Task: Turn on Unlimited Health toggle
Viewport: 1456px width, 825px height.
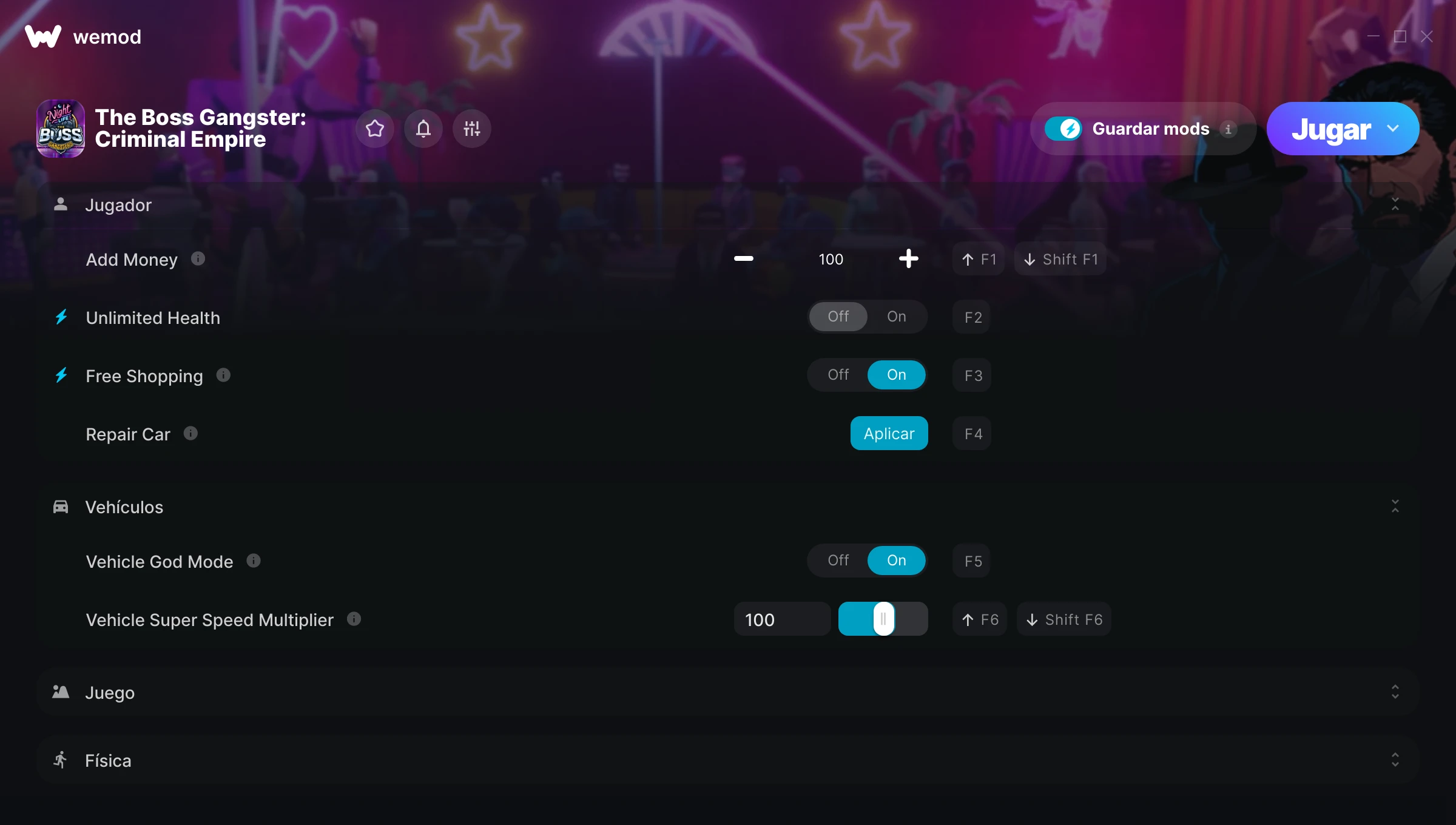Action: coord(897,317)
